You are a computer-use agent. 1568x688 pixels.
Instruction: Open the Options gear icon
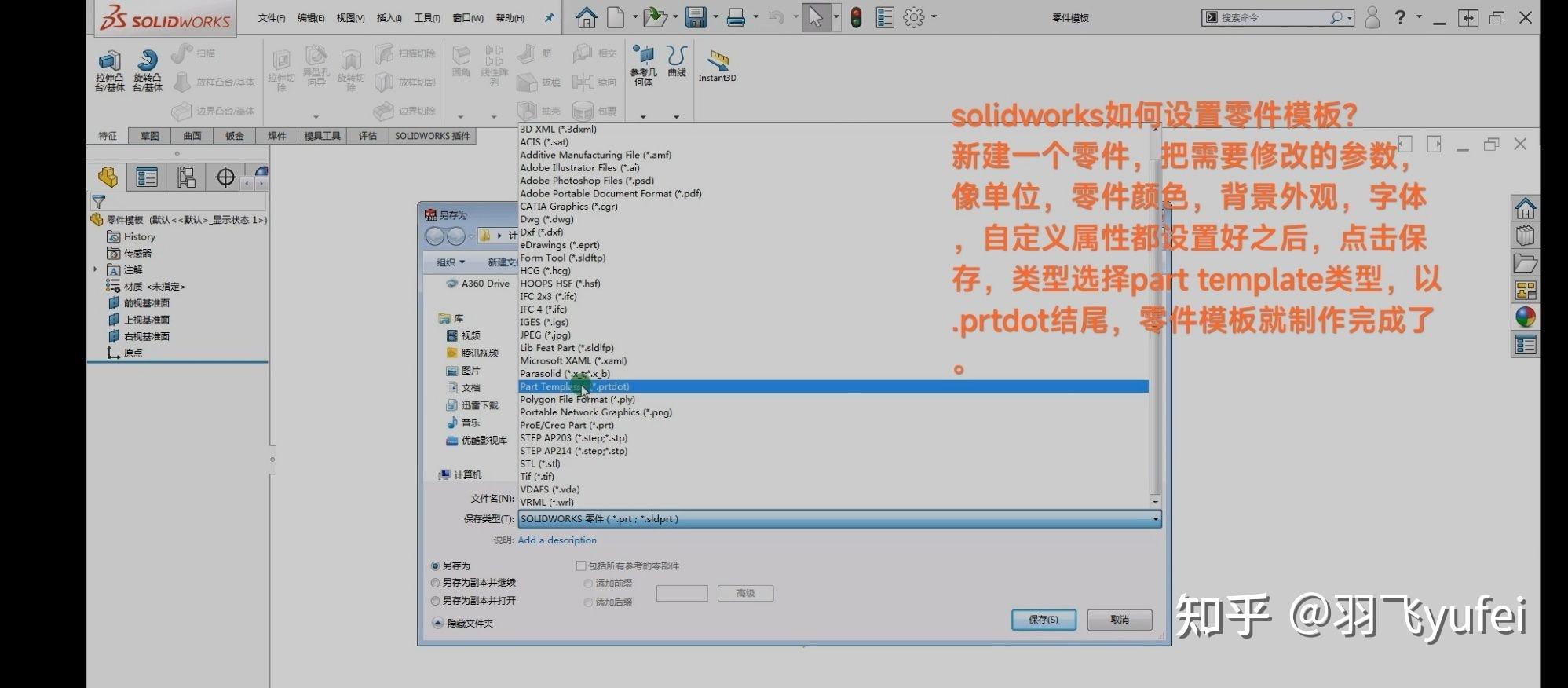point(913,17)
